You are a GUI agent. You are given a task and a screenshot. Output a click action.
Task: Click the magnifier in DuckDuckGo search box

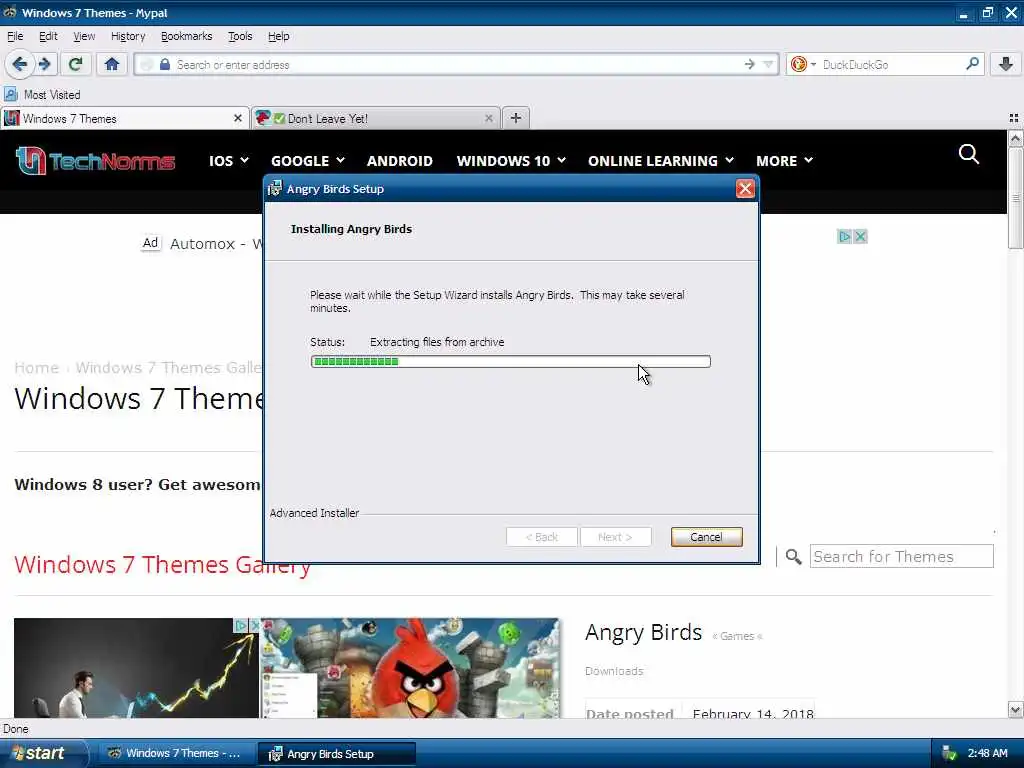click(x=972, y=64)
